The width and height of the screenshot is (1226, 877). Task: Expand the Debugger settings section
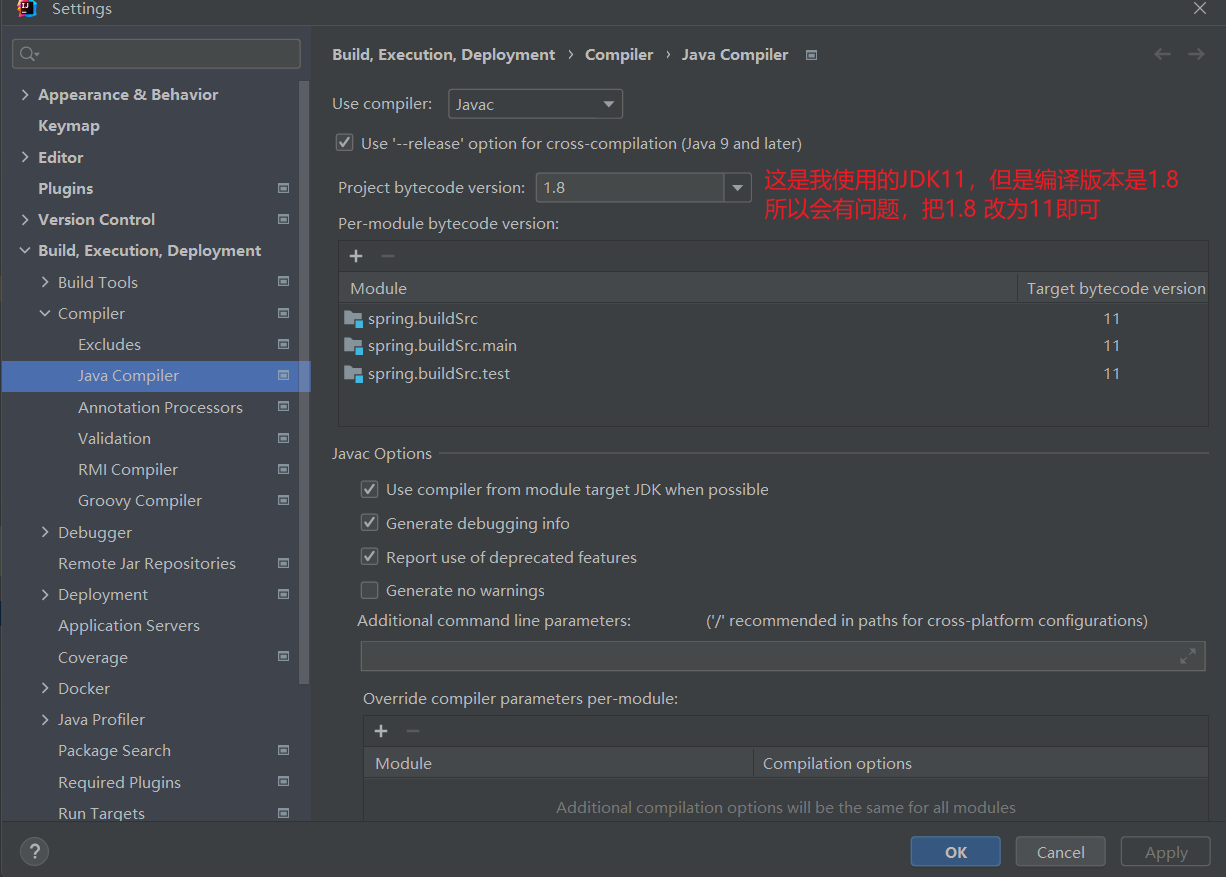click(x=45, y=532)
